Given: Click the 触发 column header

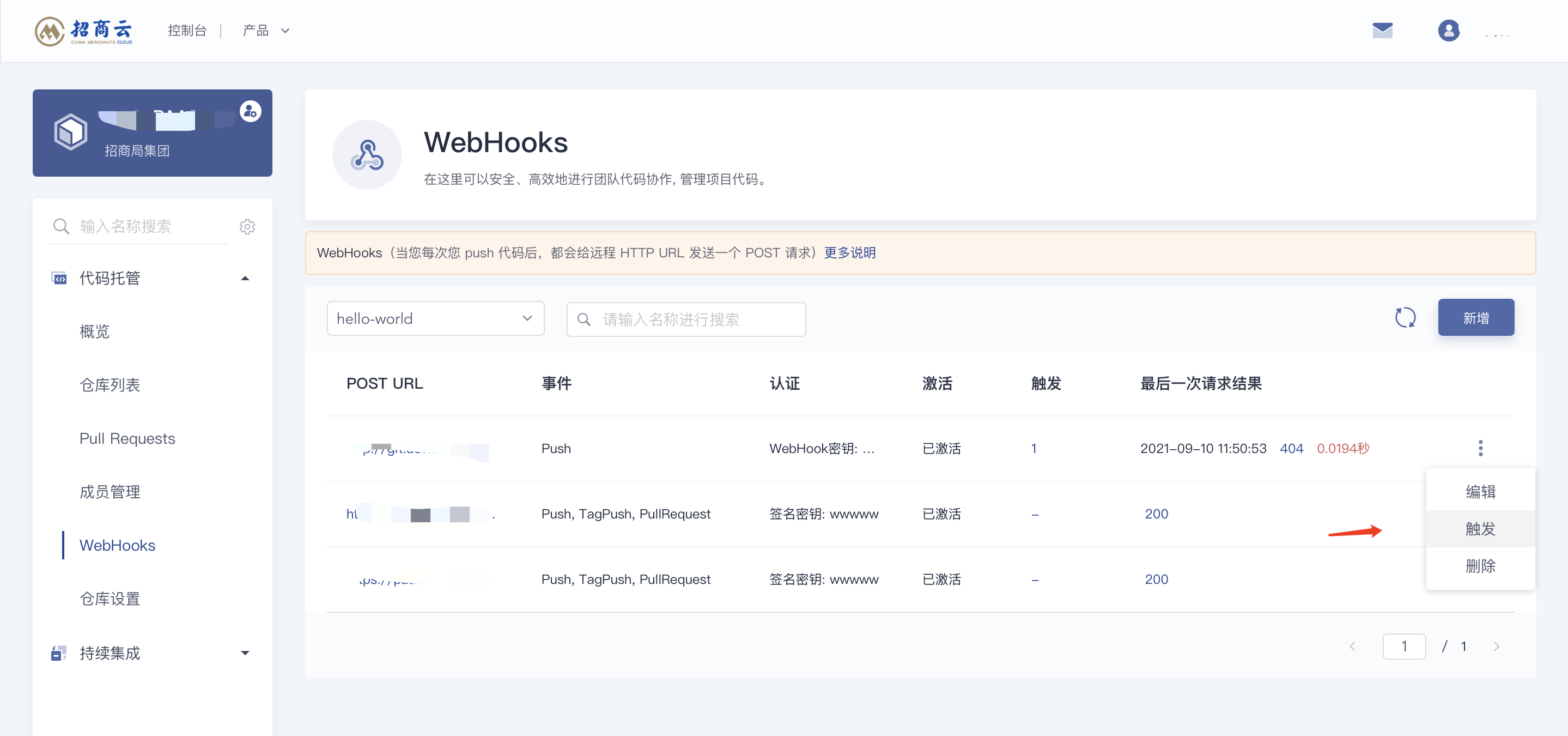Looking at the screenshot, I should point(1047,383).
